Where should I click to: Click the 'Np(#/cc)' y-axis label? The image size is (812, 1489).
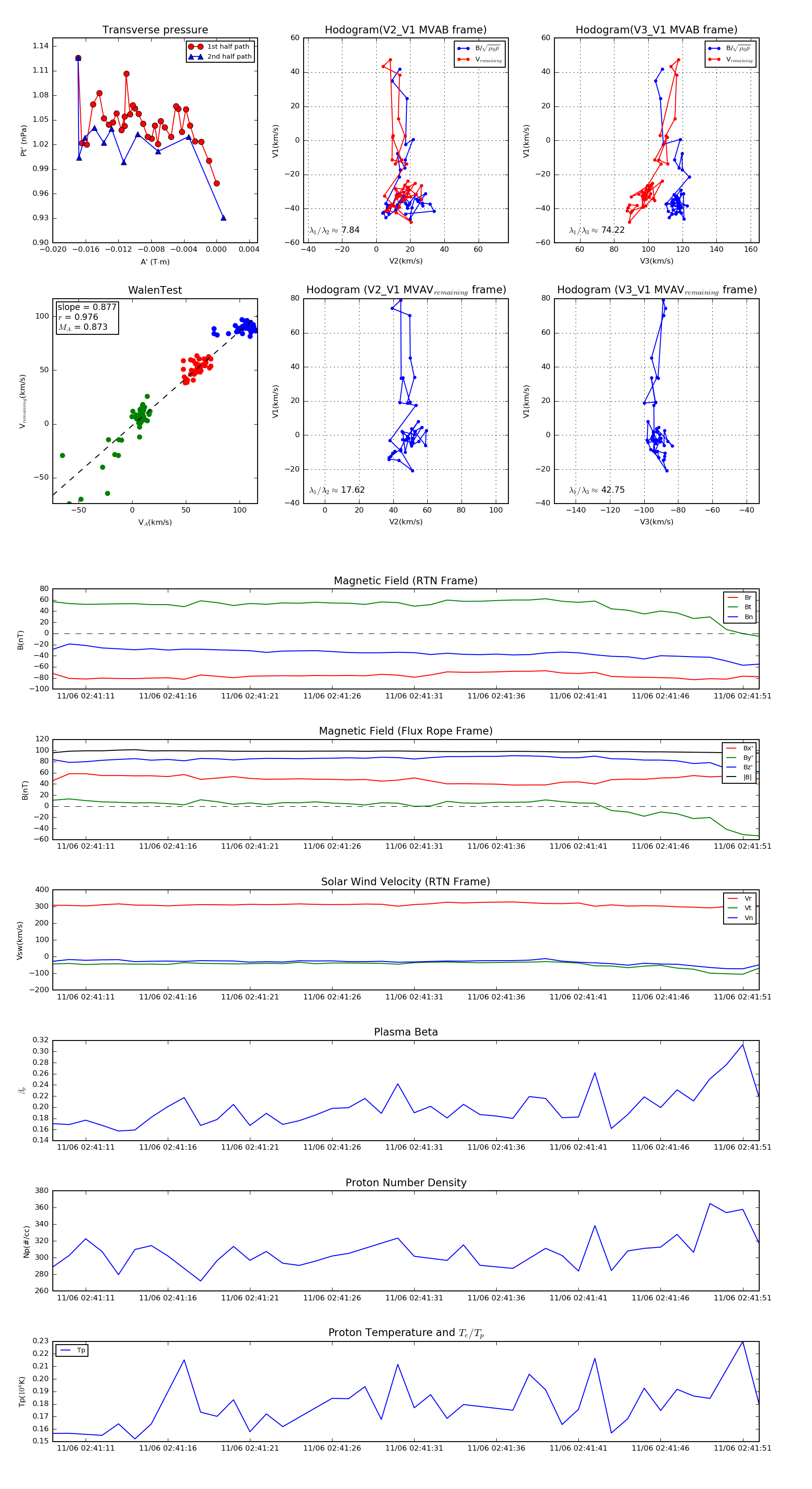pyautogui.click(x=26, y=1242)
